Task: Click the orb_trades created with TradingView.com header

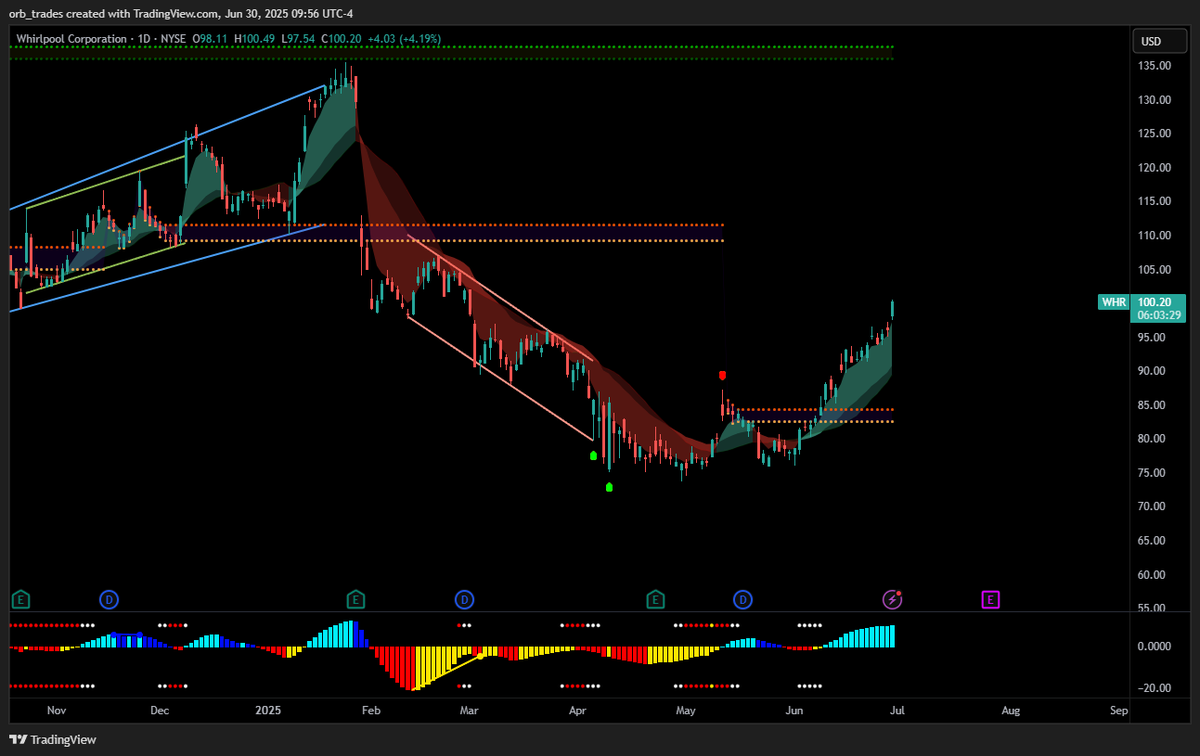Action: click(181, 13)
